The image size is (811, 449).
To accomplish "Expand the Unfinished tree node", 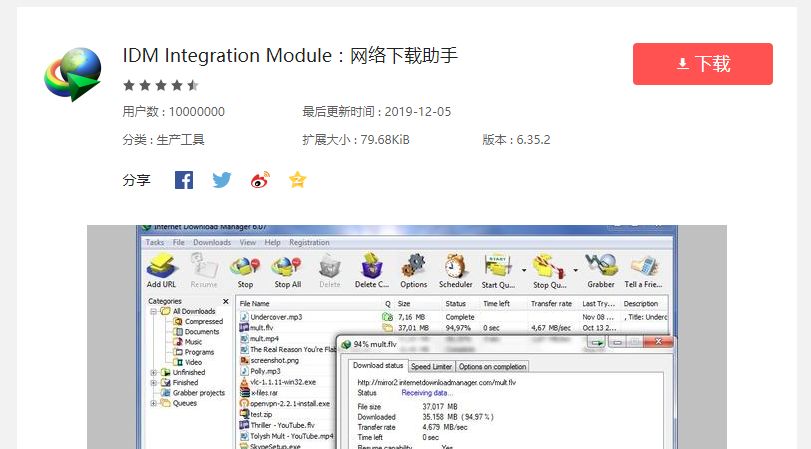I will click(x=154, y=372).
